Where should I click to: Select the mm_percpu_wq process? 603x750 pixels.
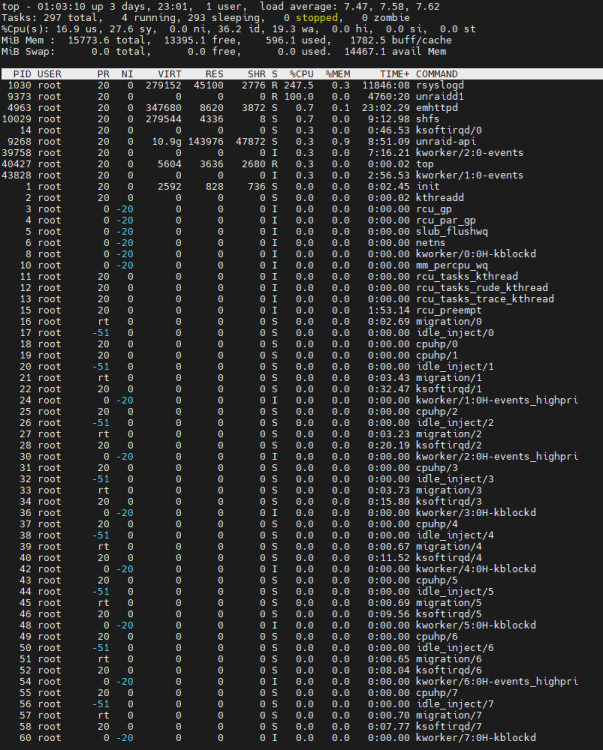(452, 265)
